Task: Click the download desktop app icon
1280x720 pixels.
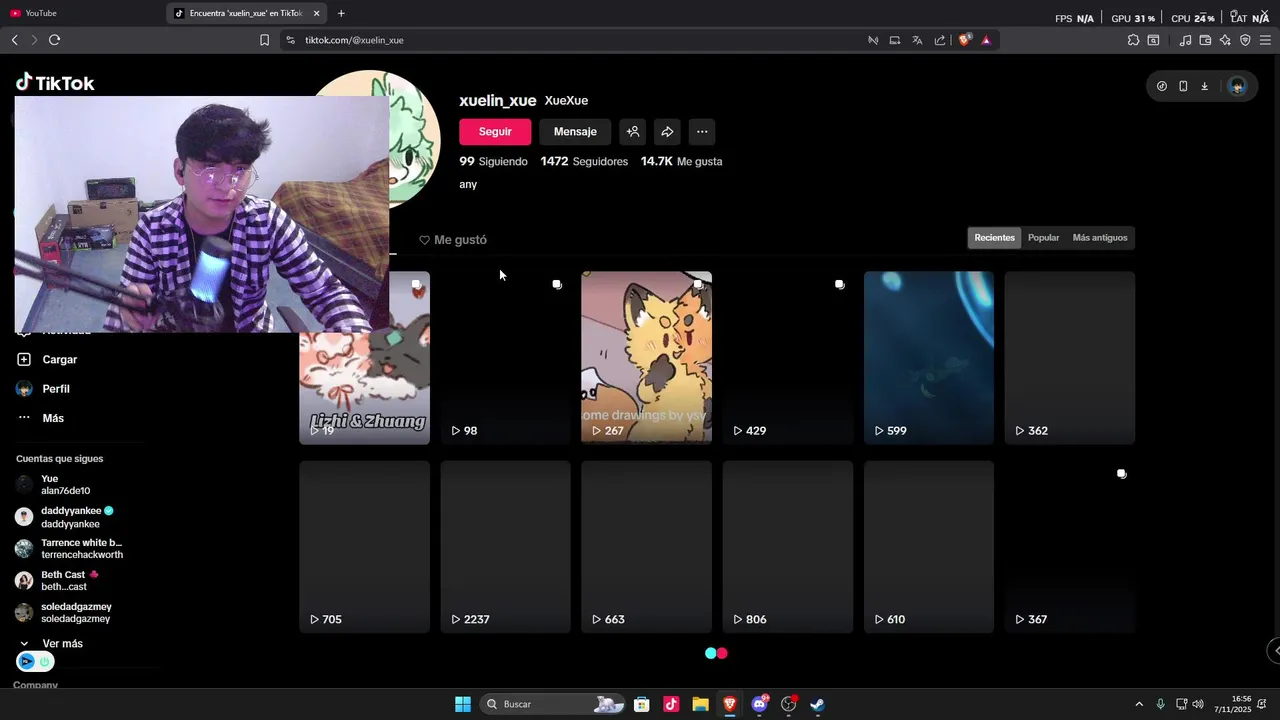Action: coord(1204,86)
